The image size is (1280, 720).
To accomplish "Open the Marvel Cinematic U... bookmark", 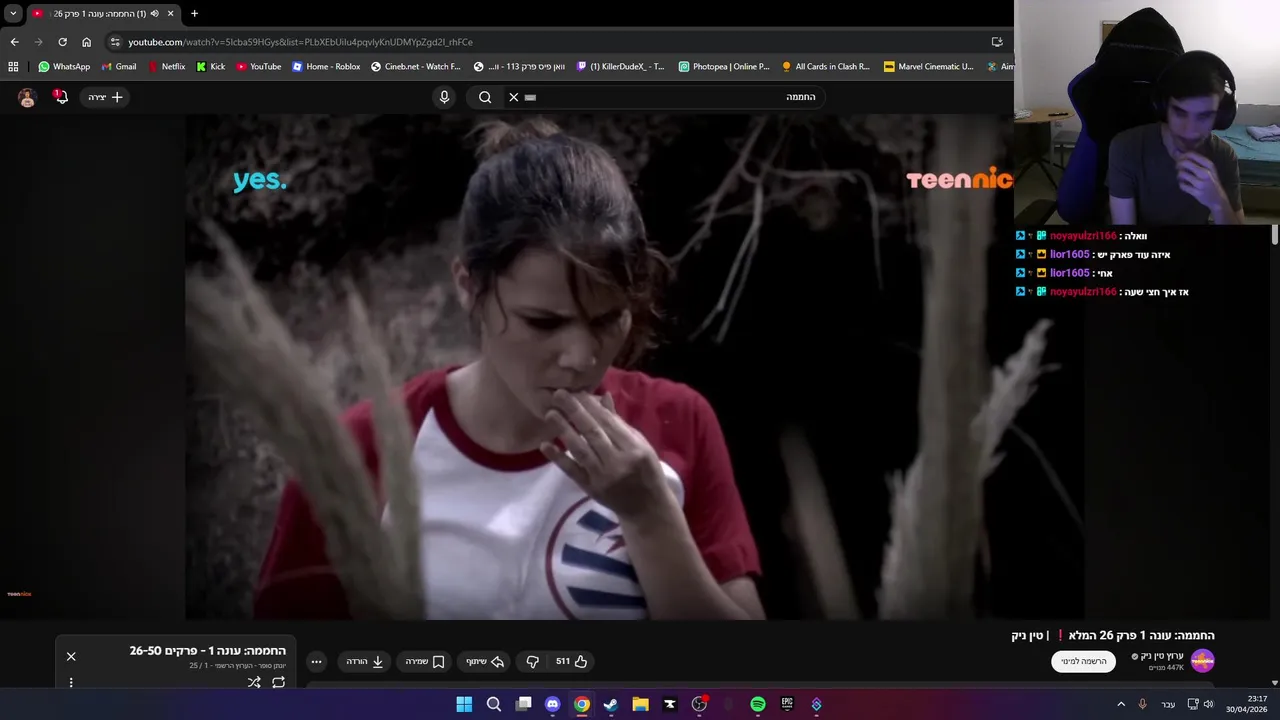I will point(929,67).
